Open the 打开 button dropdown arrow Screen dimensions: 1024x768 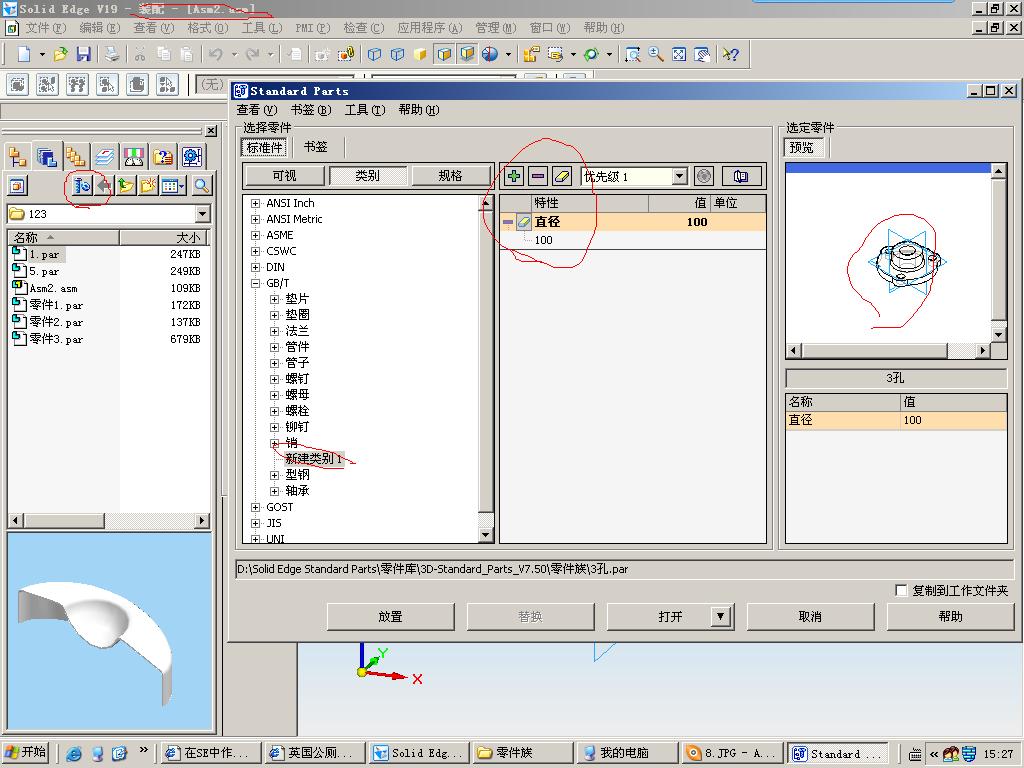pyautogui.click(x=720, y=616)
